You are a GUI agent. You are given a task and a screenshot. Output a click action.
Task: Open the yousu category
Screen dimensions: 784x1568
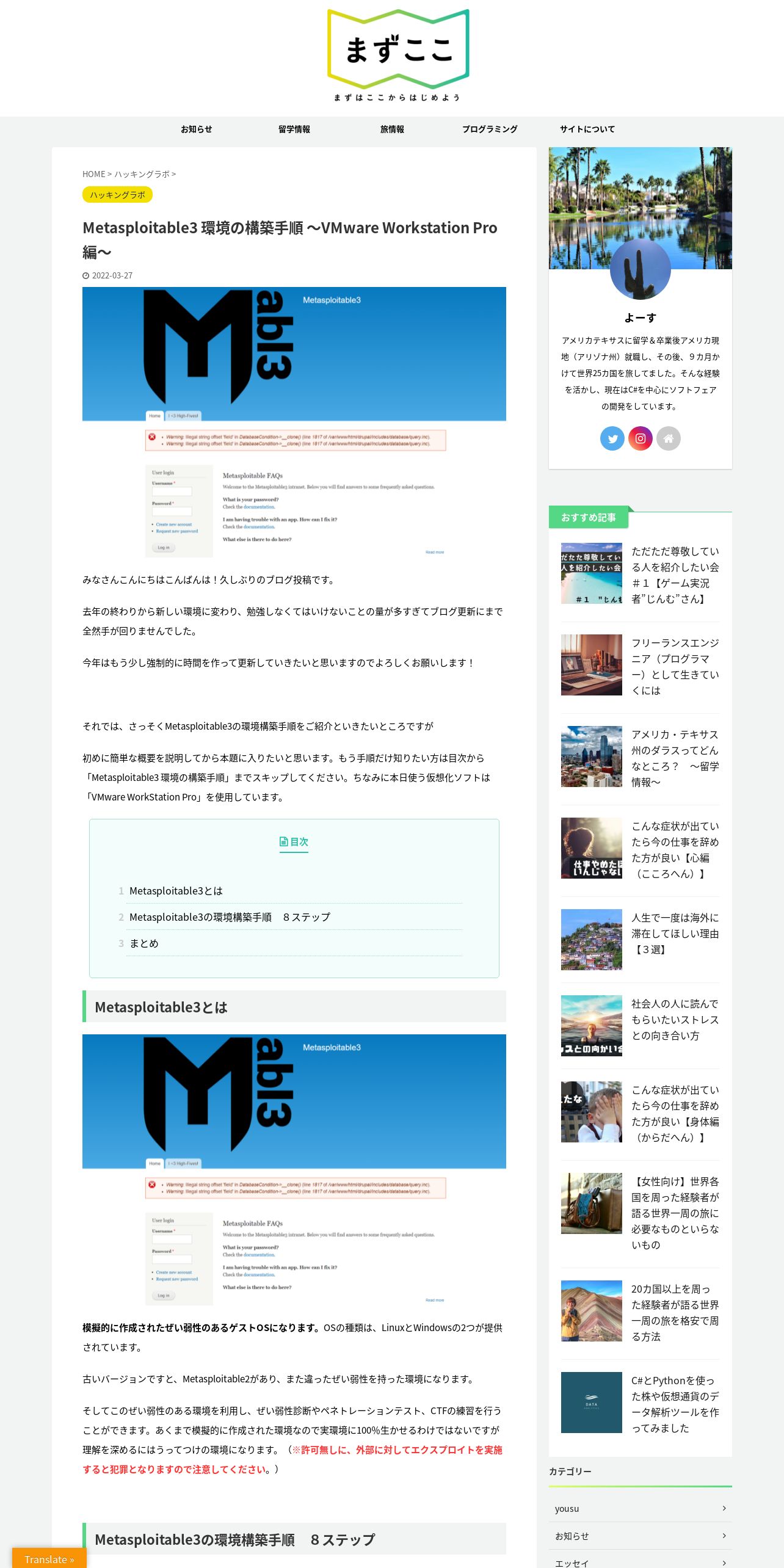coord(641,1508)
